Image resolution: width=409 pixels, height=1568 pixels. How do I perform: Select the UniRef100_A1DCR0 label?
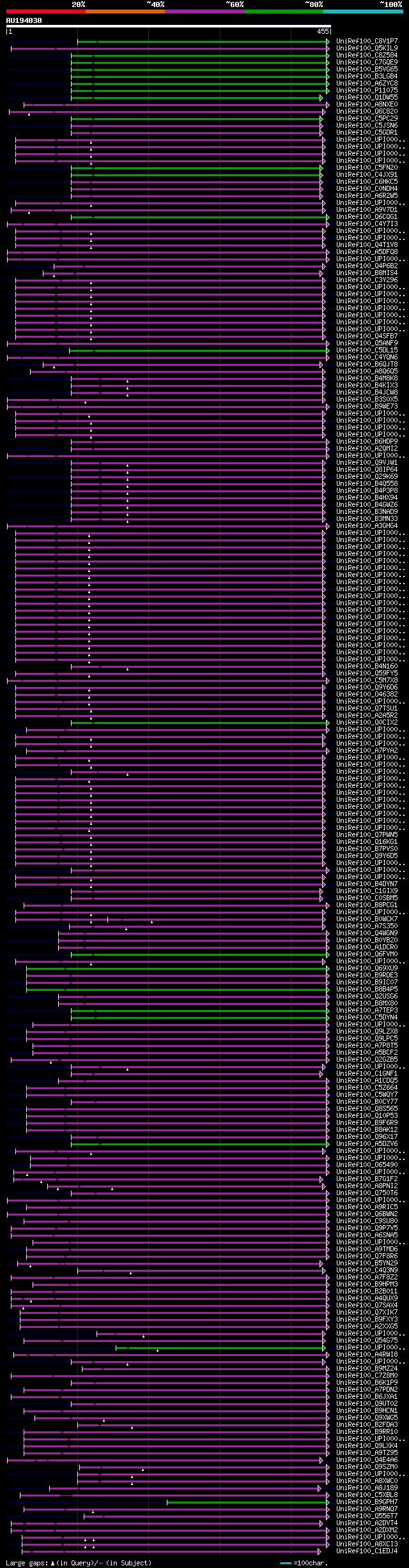pos(367,947)
